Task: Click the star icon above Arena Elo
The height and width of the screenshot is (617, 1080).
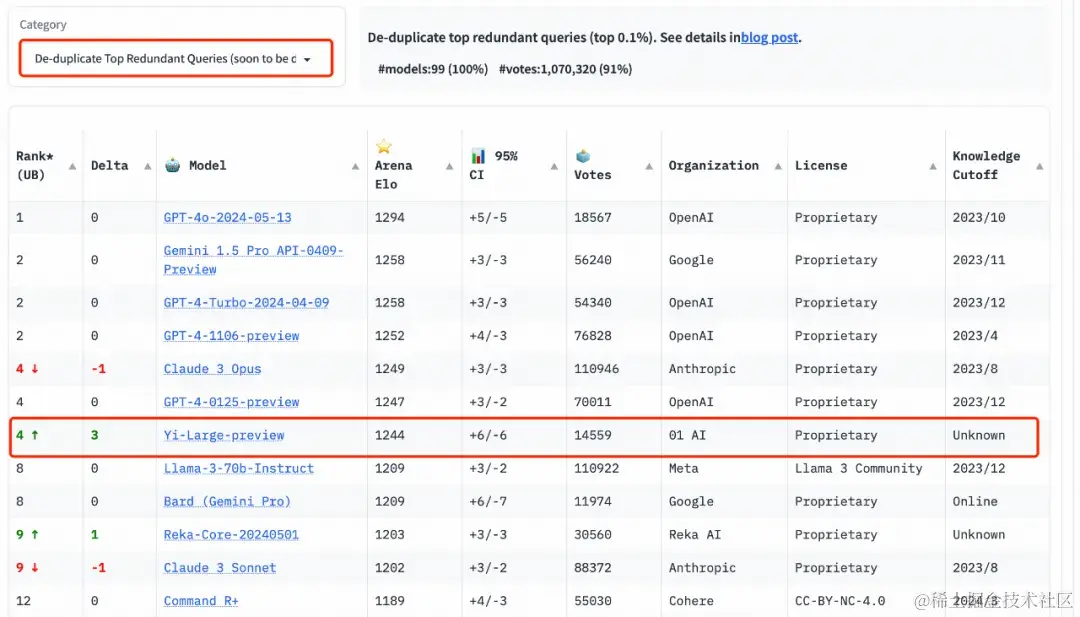Action: [384, 146]
